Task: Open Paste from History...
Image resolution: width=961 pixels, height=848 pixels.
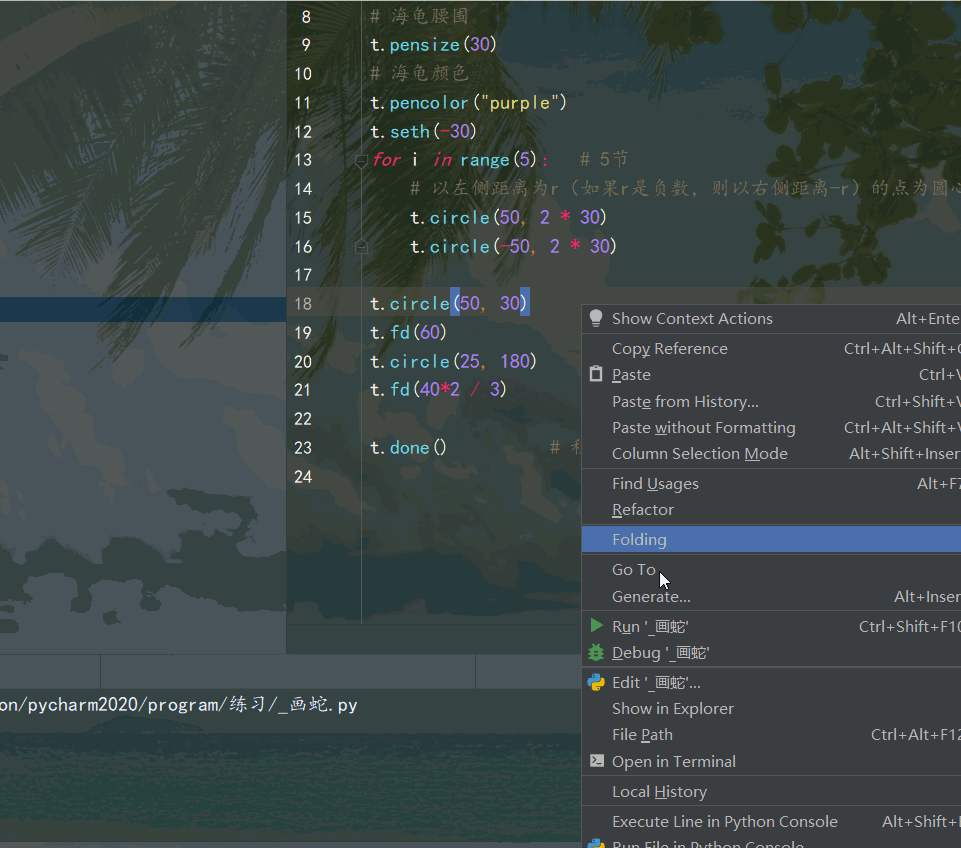Action: (x=771, y=401)
